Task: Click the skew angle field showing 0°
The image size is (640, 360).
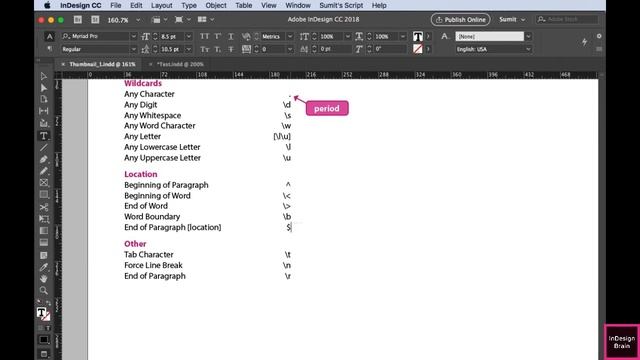Action: point(390,49)
